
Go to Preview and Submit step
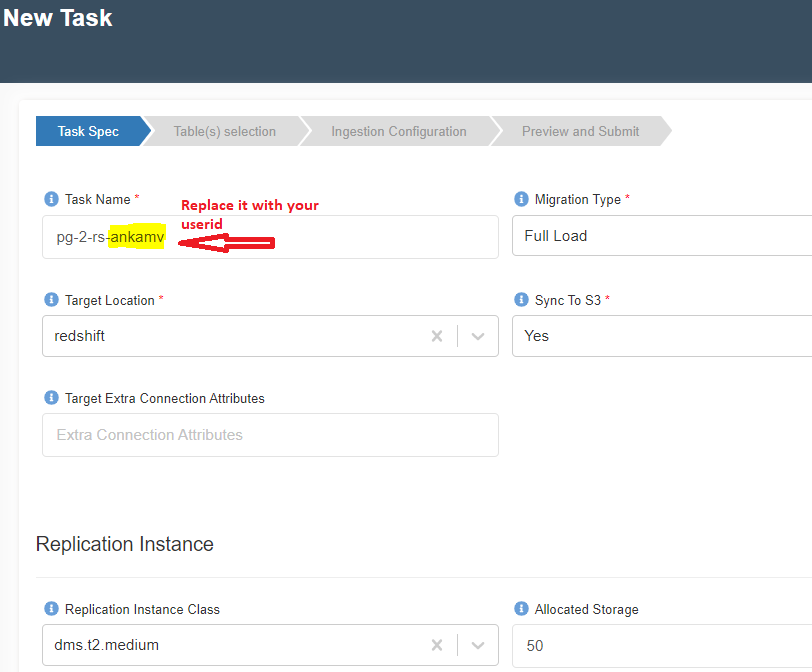[581, 131]
